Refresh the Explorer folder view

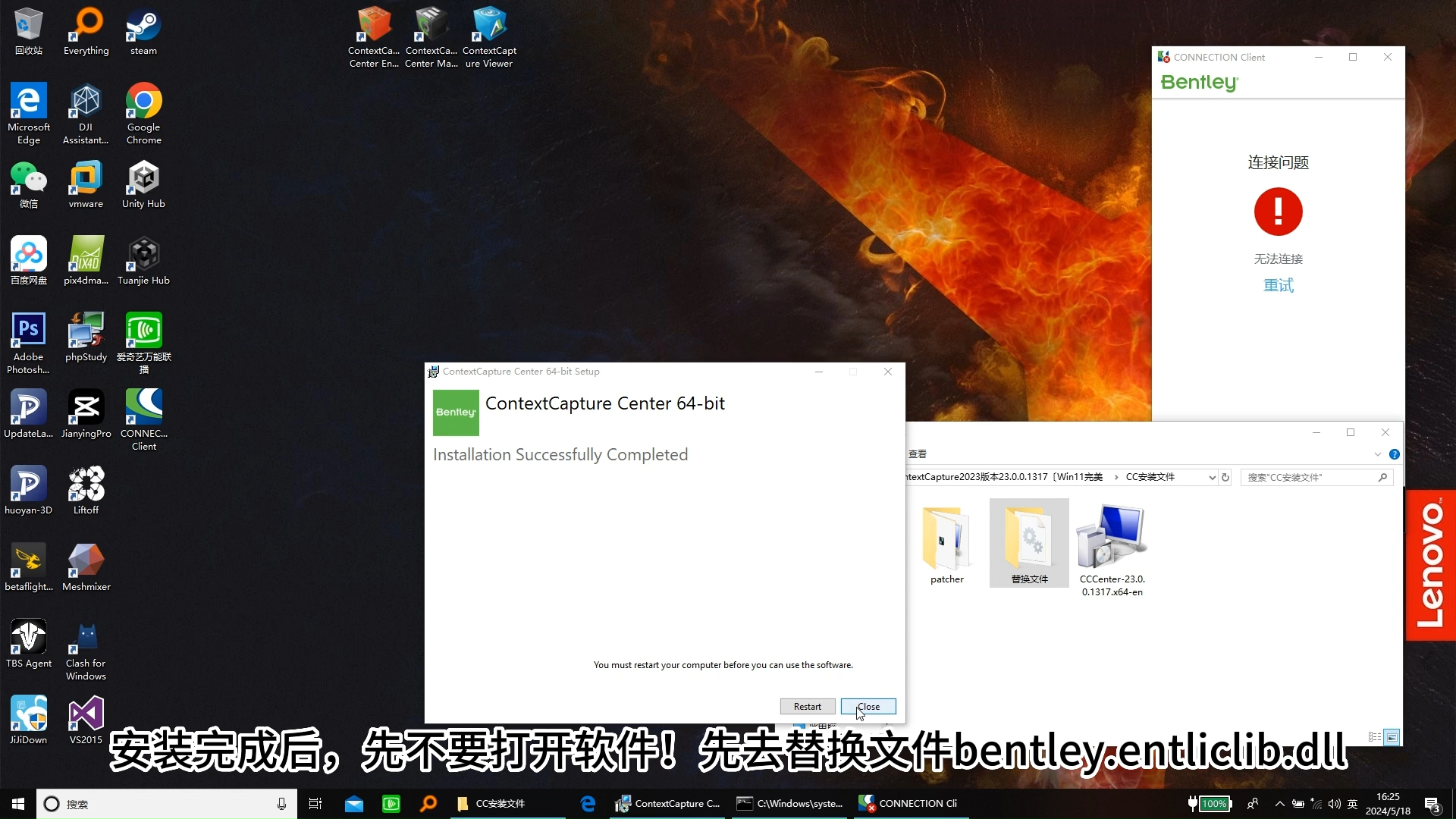1225,477
